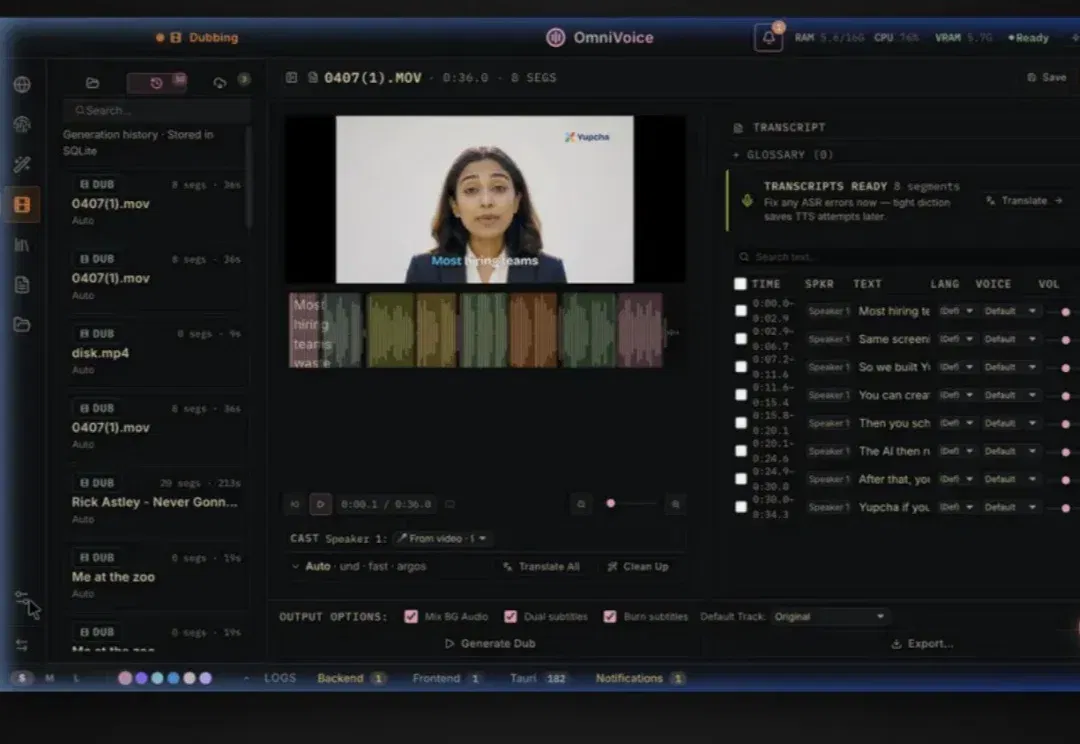
Task: Click the file icon beside 0407(1).MOV title
Action: pyautogui.click(x=313, y=78)
